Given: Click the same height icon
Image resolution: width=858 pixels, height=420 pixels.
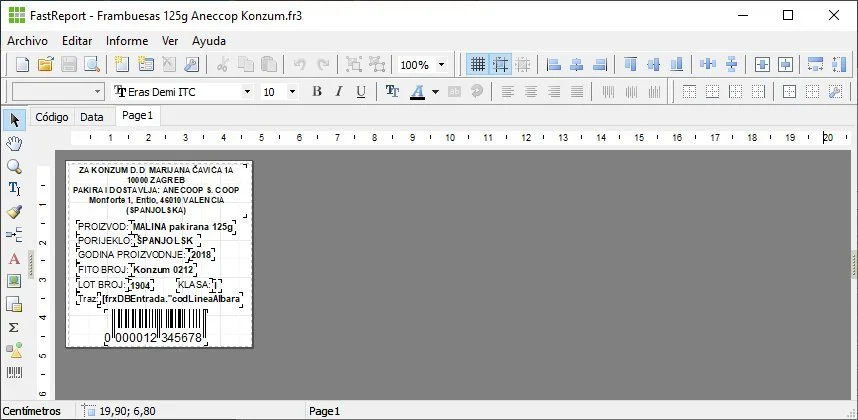Looking at the screenshot, I should [x=838, y=65].
